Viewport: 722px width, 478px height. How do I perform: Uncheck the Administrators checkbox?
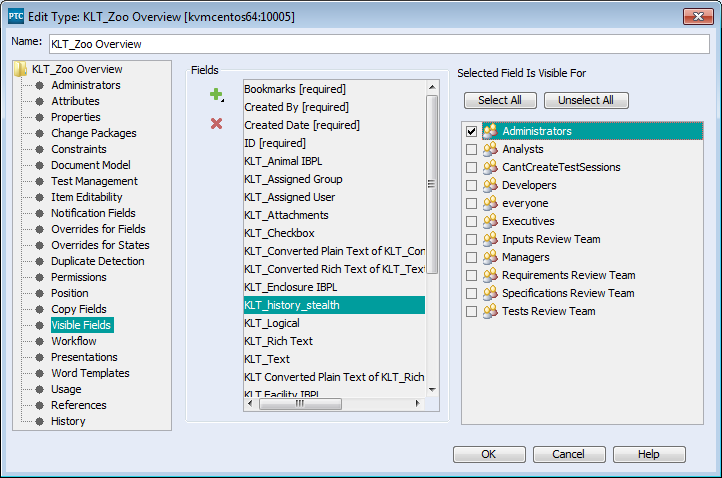(471, 131)
